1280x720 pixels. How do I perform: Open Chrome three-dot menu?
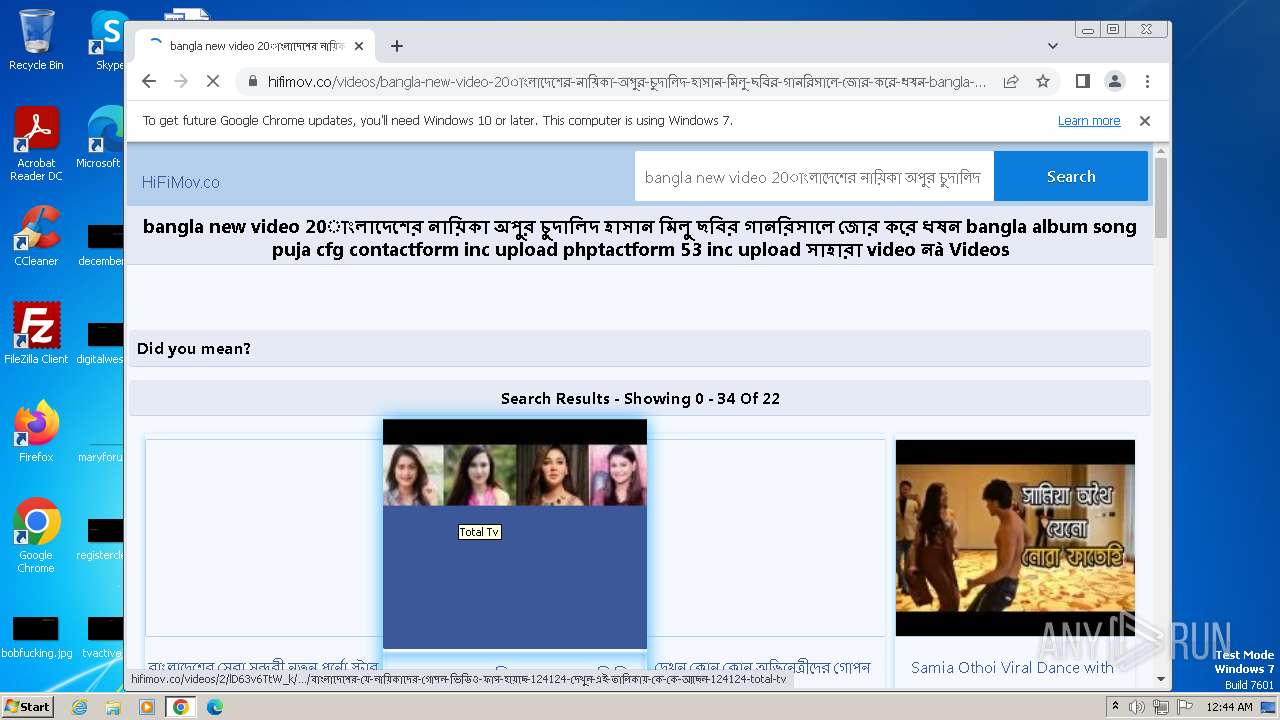1147,81
